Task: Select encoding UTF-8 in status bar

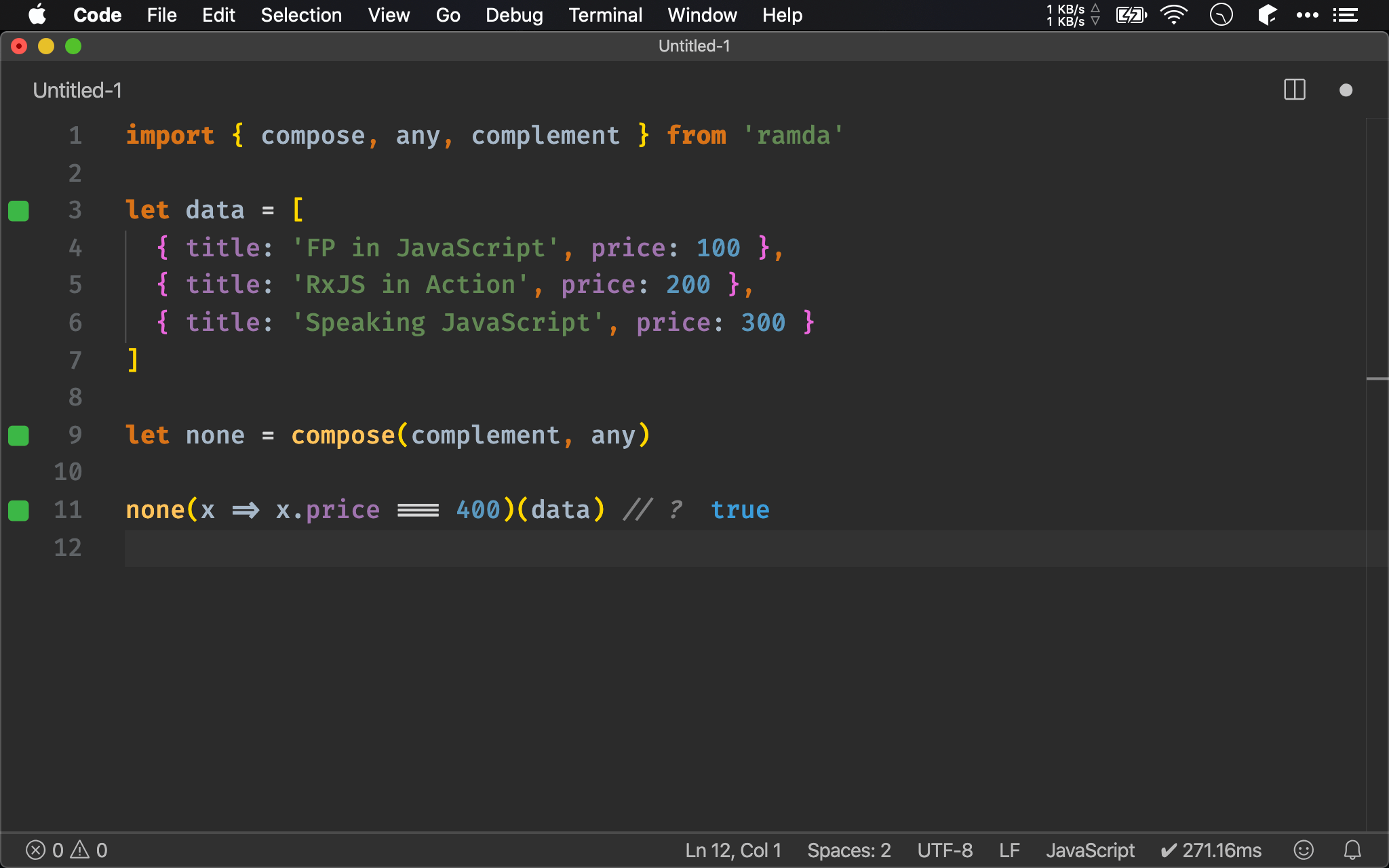Action: point(945,850)
